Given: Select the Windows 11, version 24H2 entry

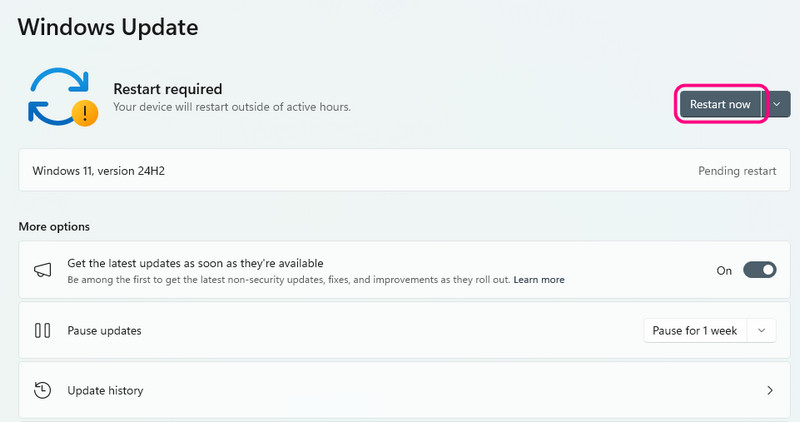Looking at the screenshot, I should (x=98, y=171).
